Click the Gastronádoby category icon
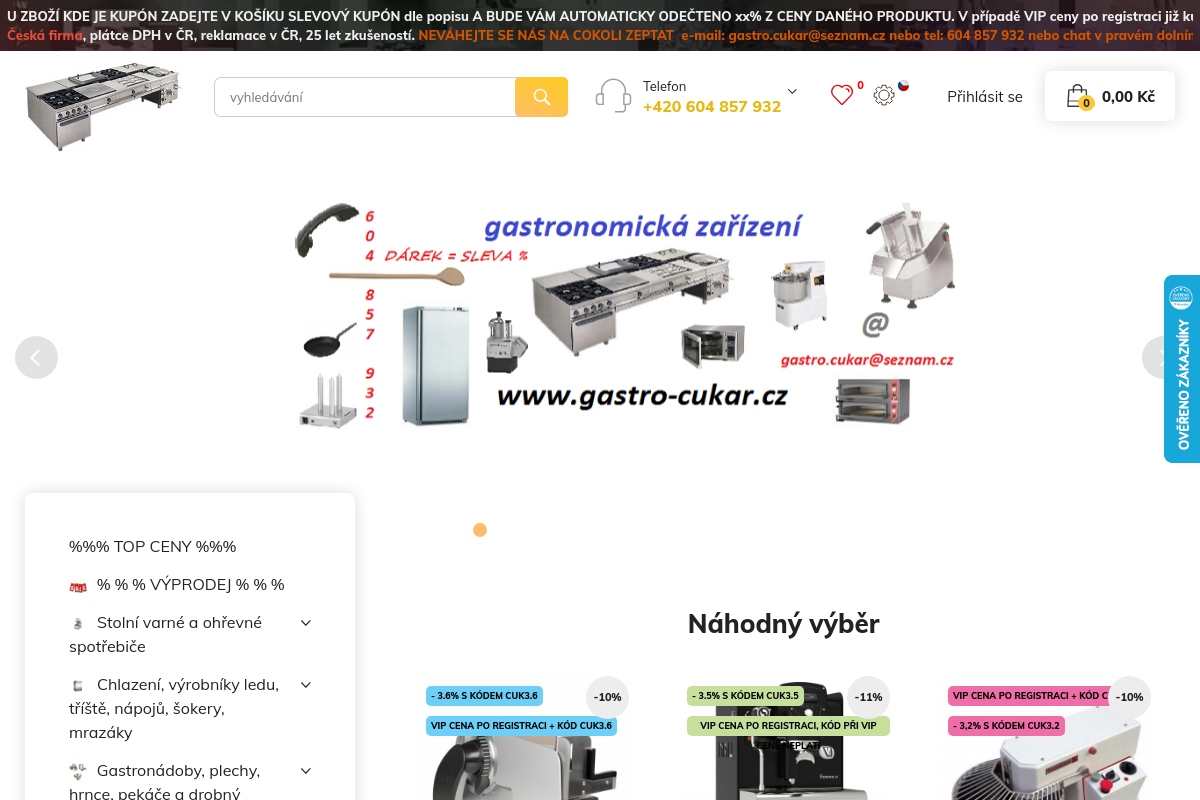The image size is (1200, 800). click(78, 771)
